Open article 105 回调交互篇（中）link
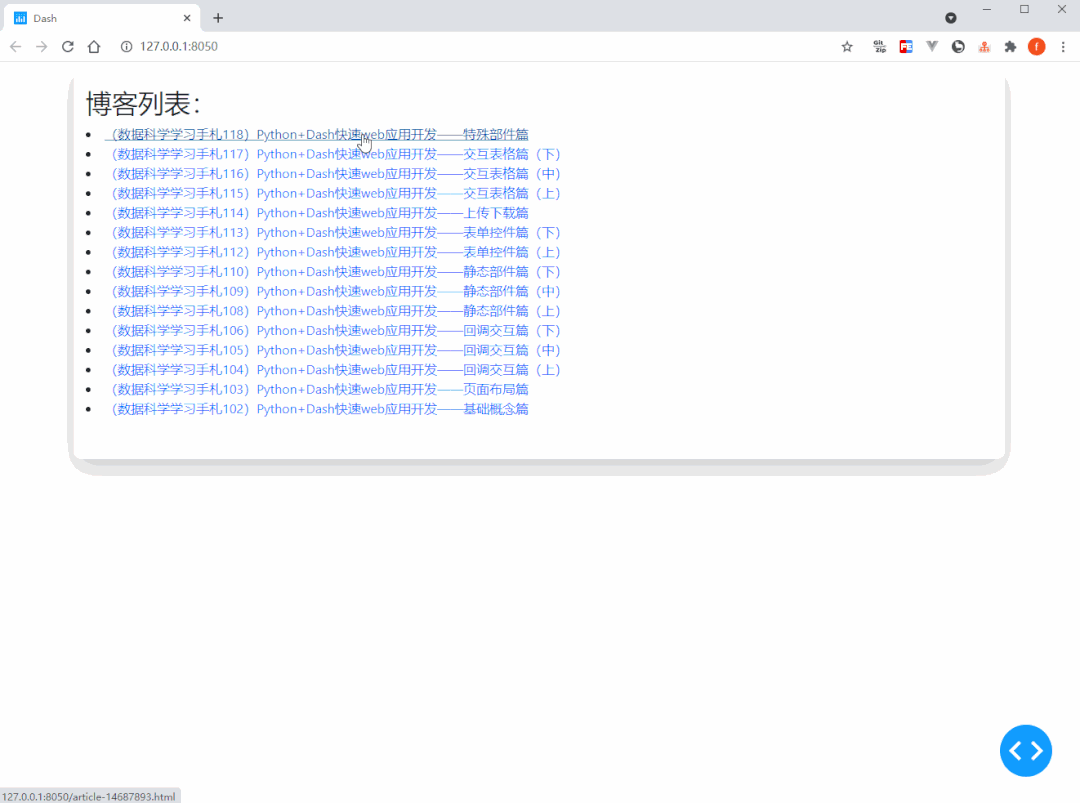The height and width of the screenshot is (803, 1080). coord(336,351)
